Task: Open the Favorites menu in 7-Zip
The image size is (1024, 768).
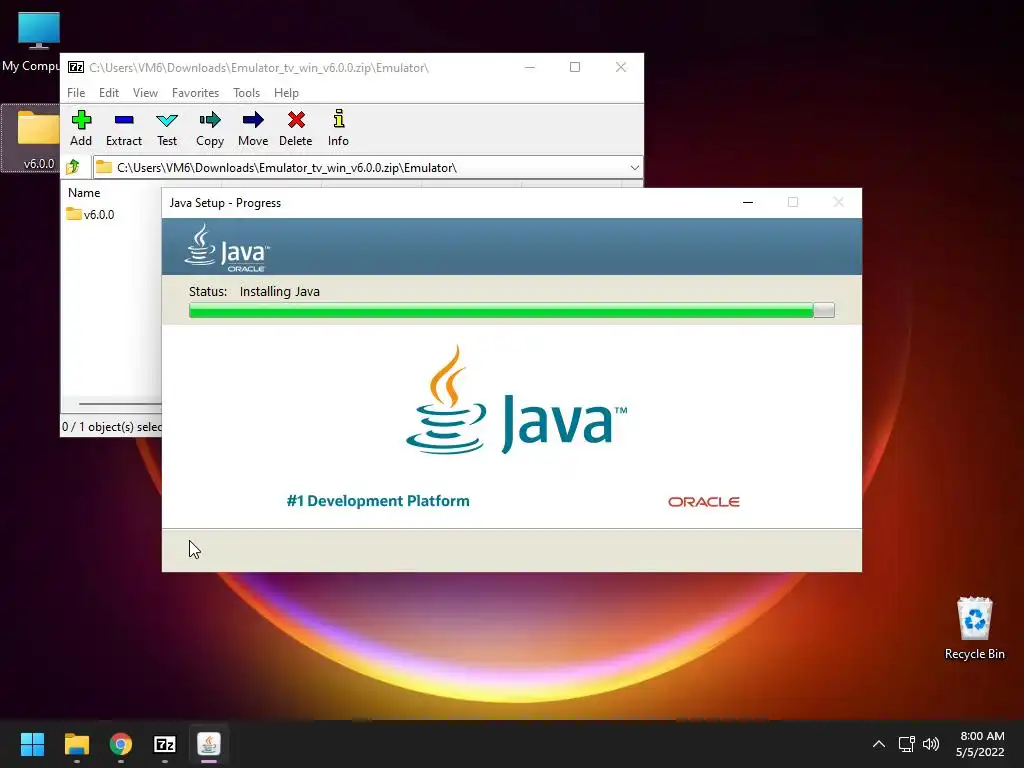Action: coord(195,93)
